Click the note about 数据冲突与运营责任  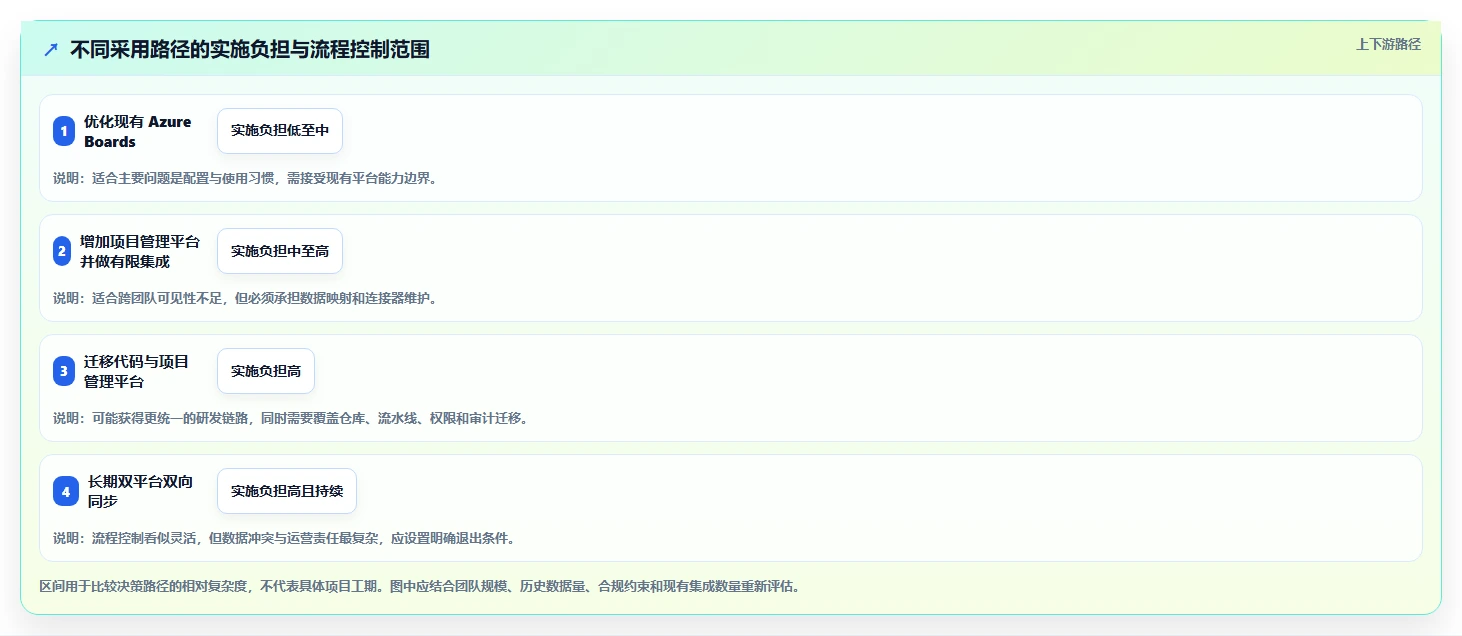285,538
